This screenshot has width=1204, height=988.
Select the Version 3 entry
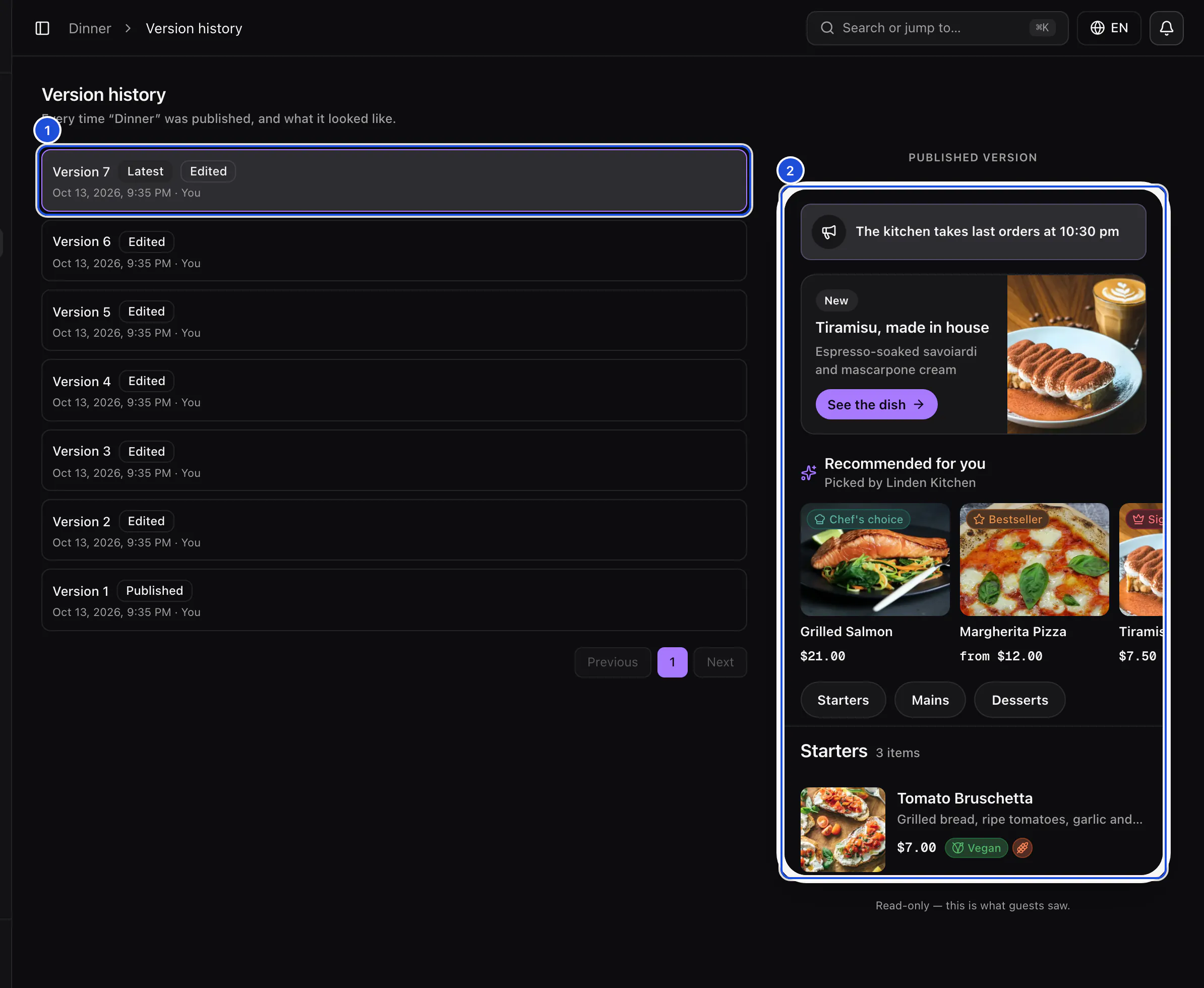coord(394,460)
